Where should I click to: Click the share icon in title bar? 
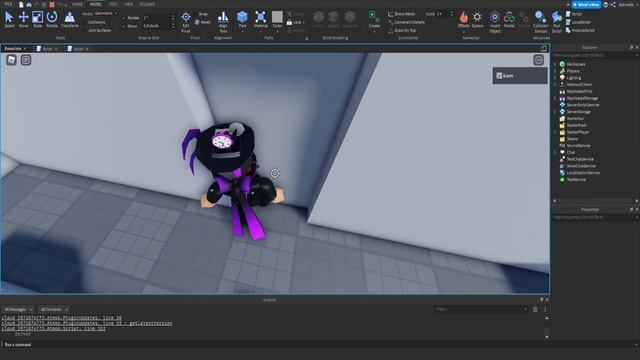pyautogui.click(x=613, y=4)
